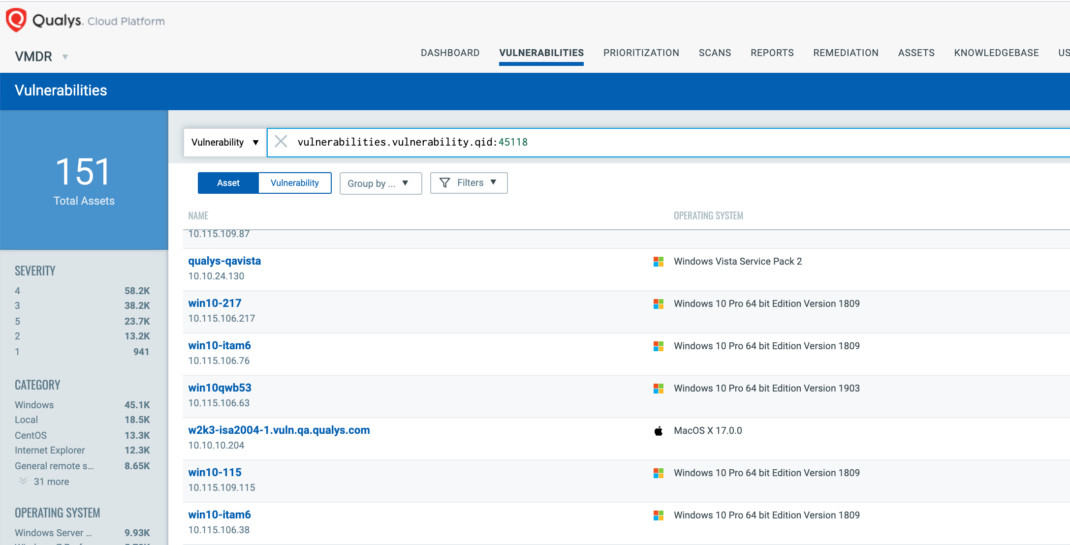
Task: Expand the Group by dropdown
Action: tap(379, 184)
